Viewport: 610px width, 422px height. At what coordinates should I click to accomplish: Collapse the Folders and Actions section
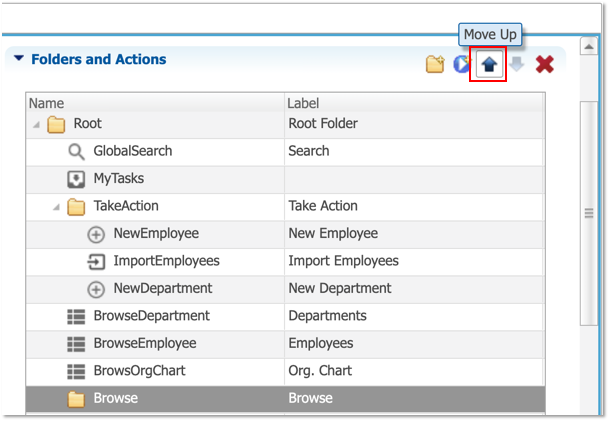19,58
